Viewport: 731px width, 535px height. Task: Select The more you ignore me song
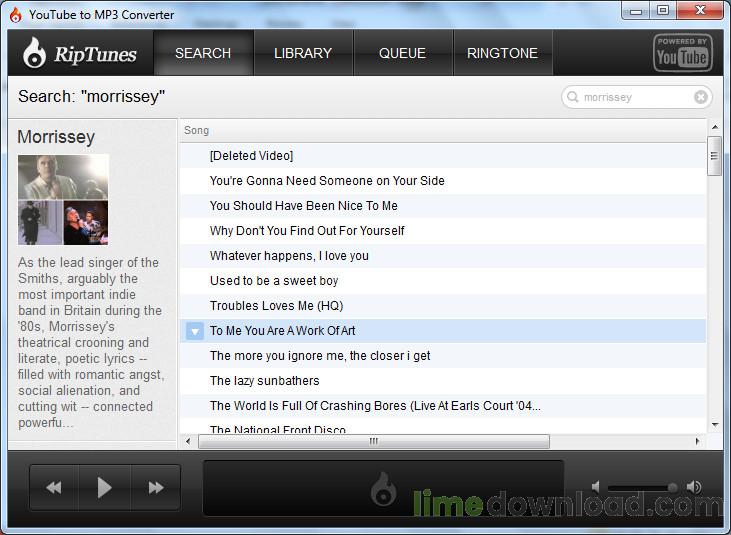pyautogui.click(x=443, y=356)
